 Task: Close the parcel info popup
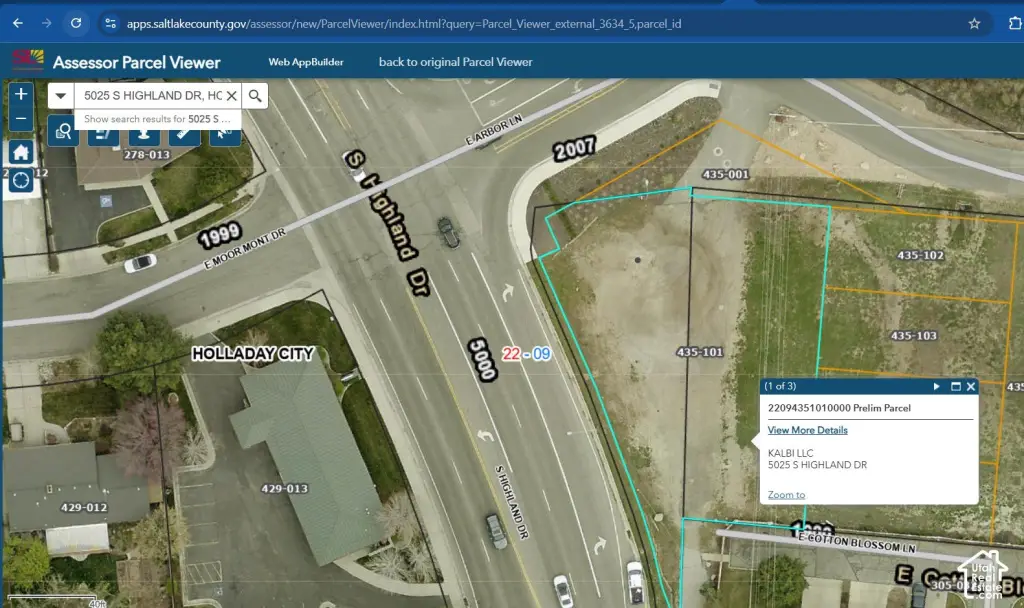pyautogui.click(x=971, y=387)
